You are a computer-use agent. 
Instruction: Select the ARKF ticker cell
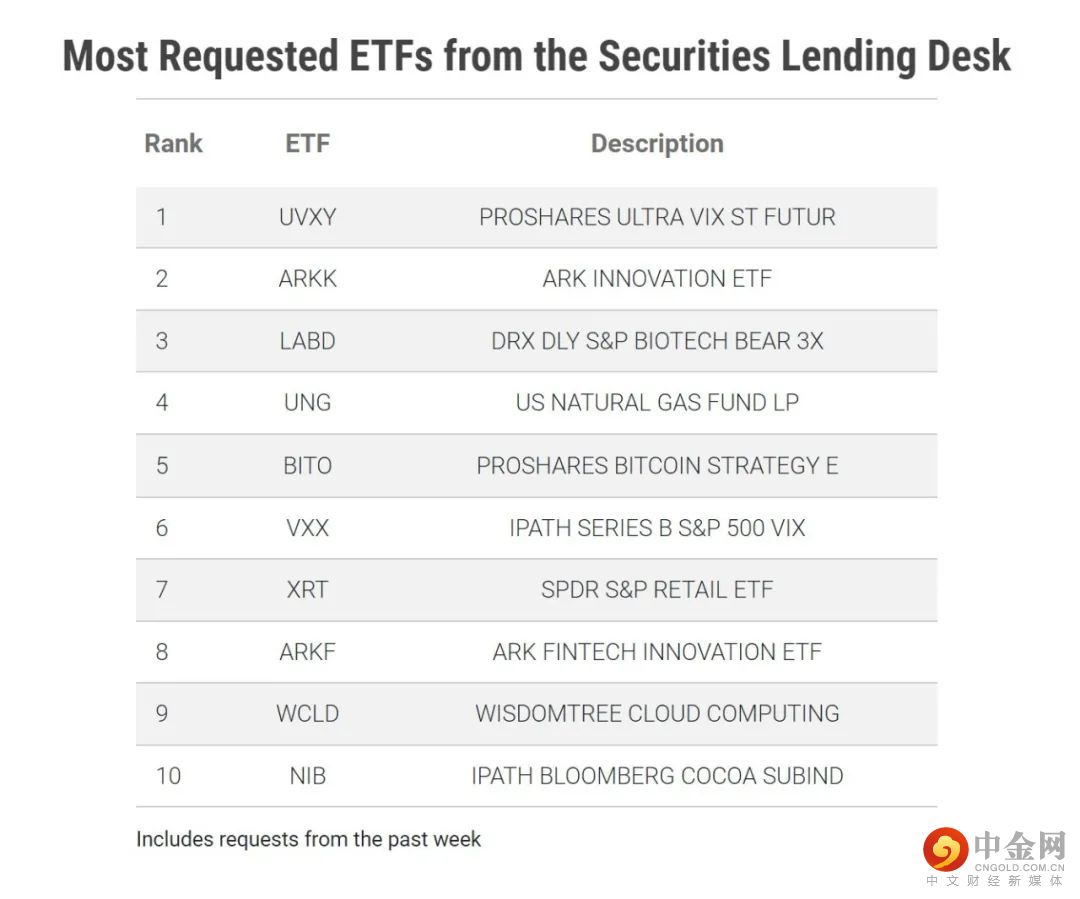pyautogui.click(x=307, y=652)
